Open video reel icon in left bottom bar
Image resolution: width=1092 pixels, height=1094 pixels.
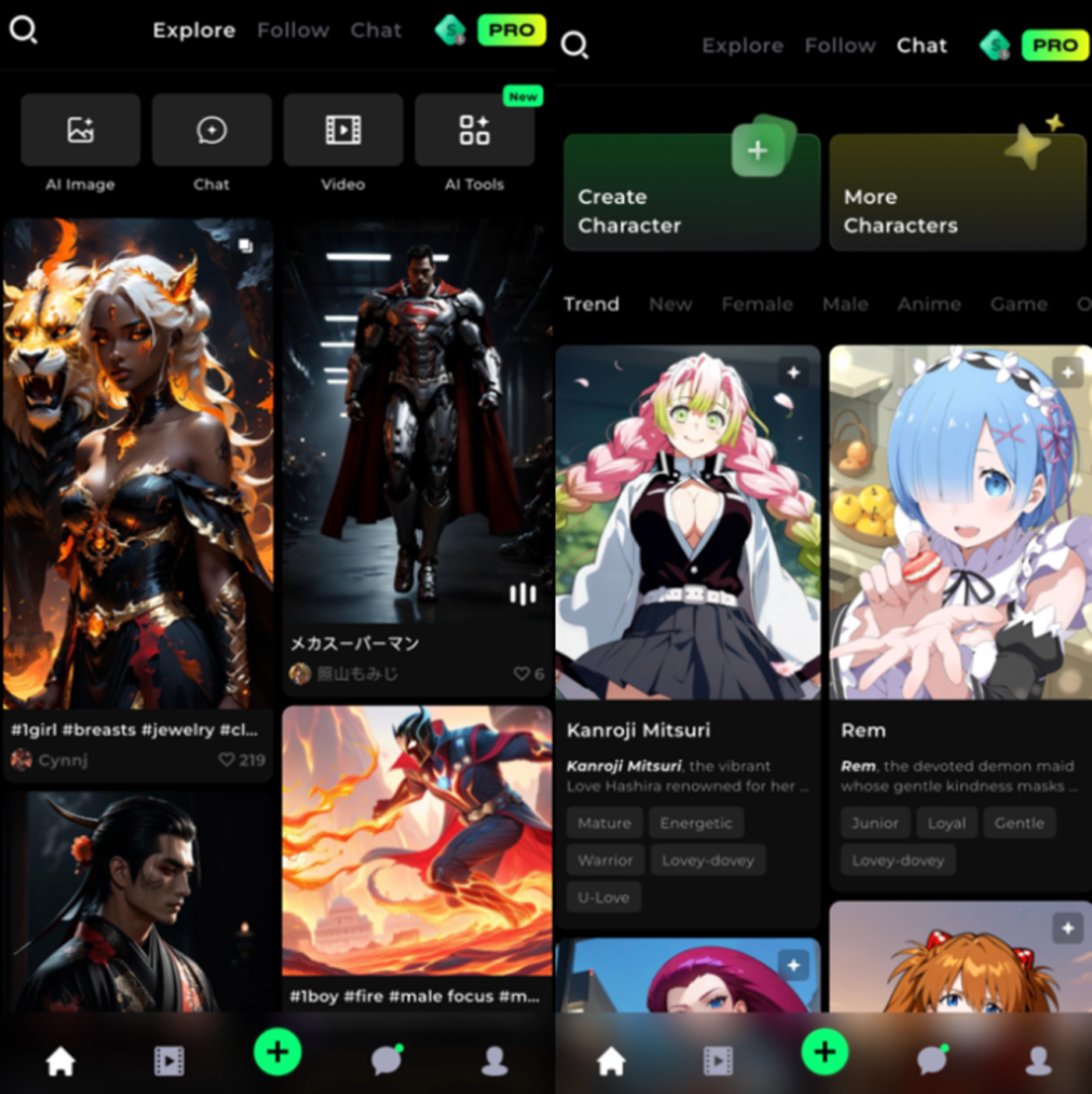click(168, 1060)
